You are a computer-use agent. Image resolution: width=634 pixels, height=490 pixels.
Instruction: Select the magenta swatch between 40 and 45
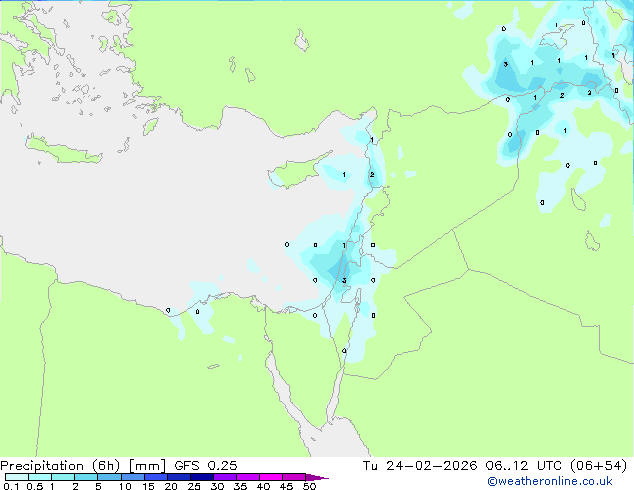tap(271, 477)
